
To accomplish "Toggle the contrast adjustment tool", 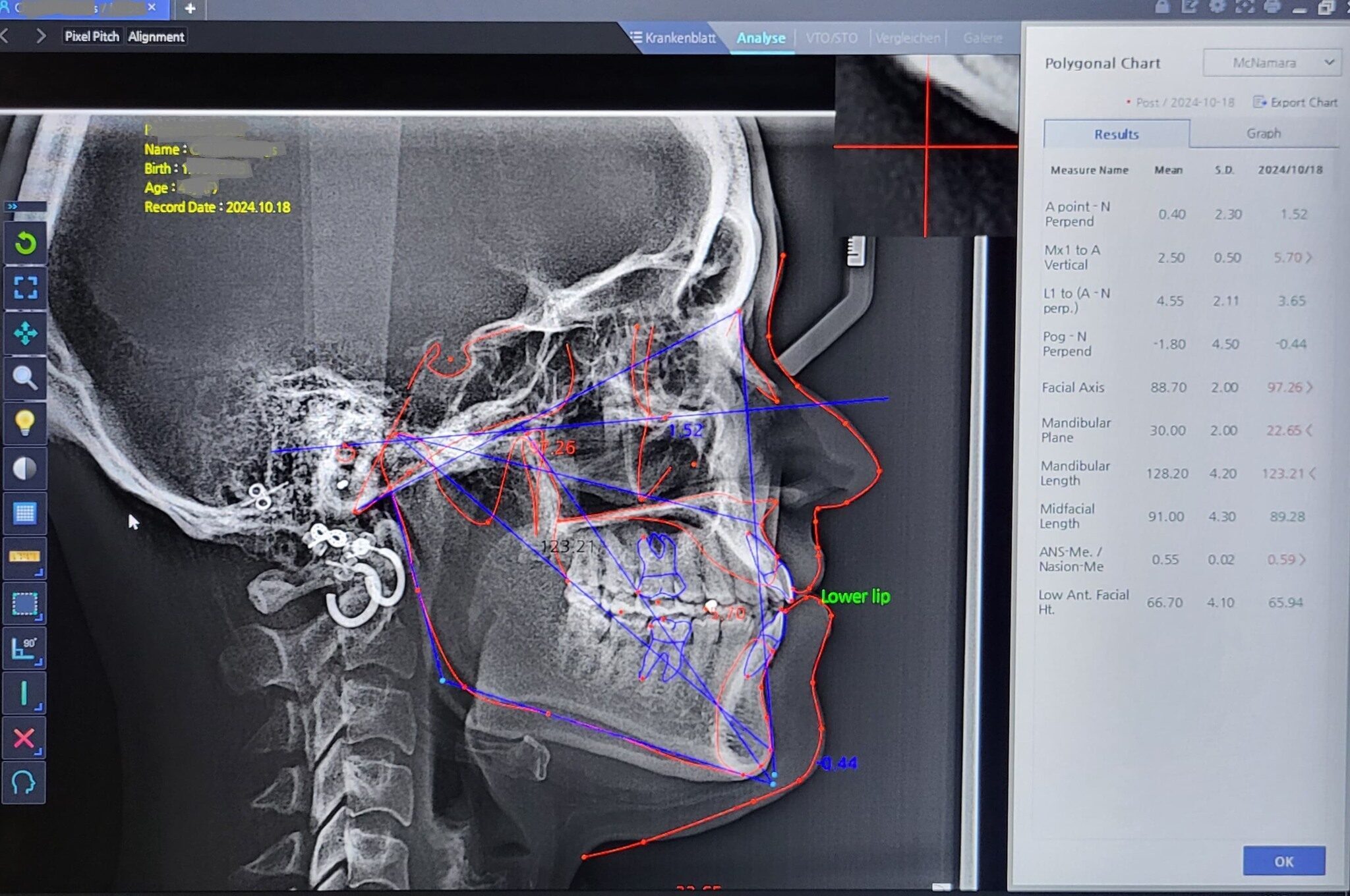I will (x=25, y=469).
